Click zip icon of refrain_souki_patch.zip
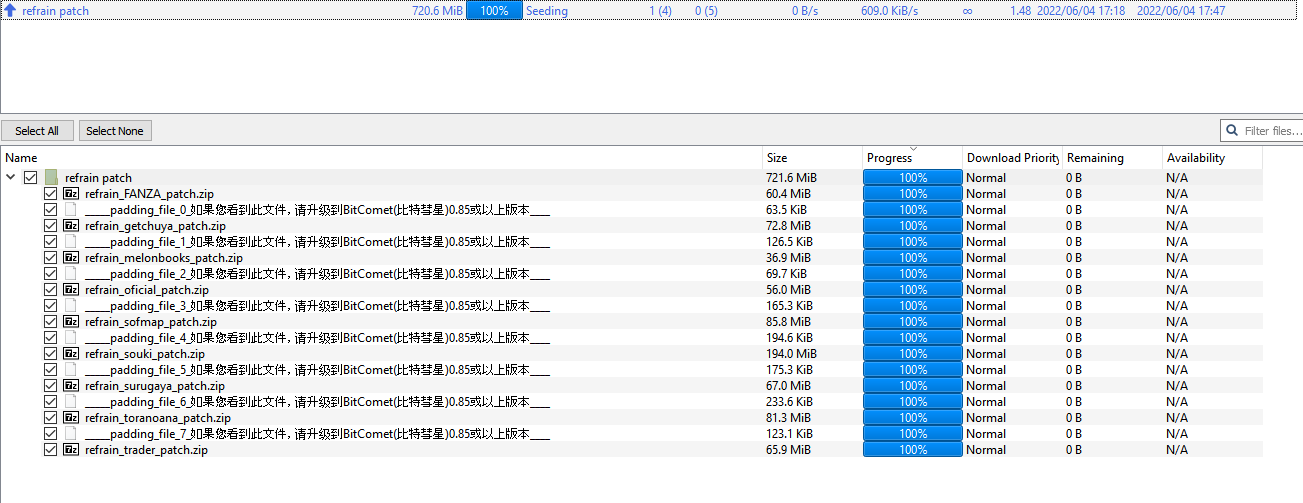 pyautogui.click(x=71, y=354)
